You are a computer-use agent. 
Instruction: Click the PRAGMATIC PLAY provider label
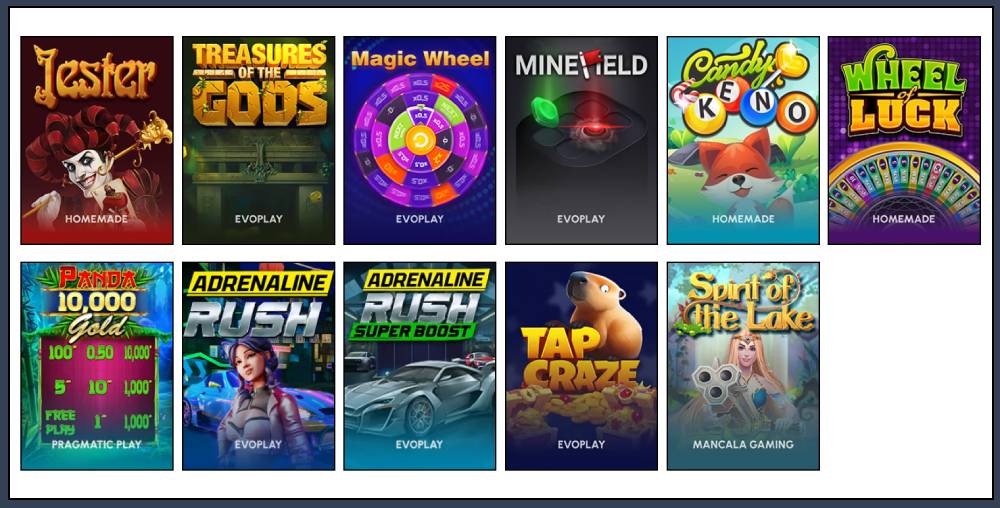(97, 444)
